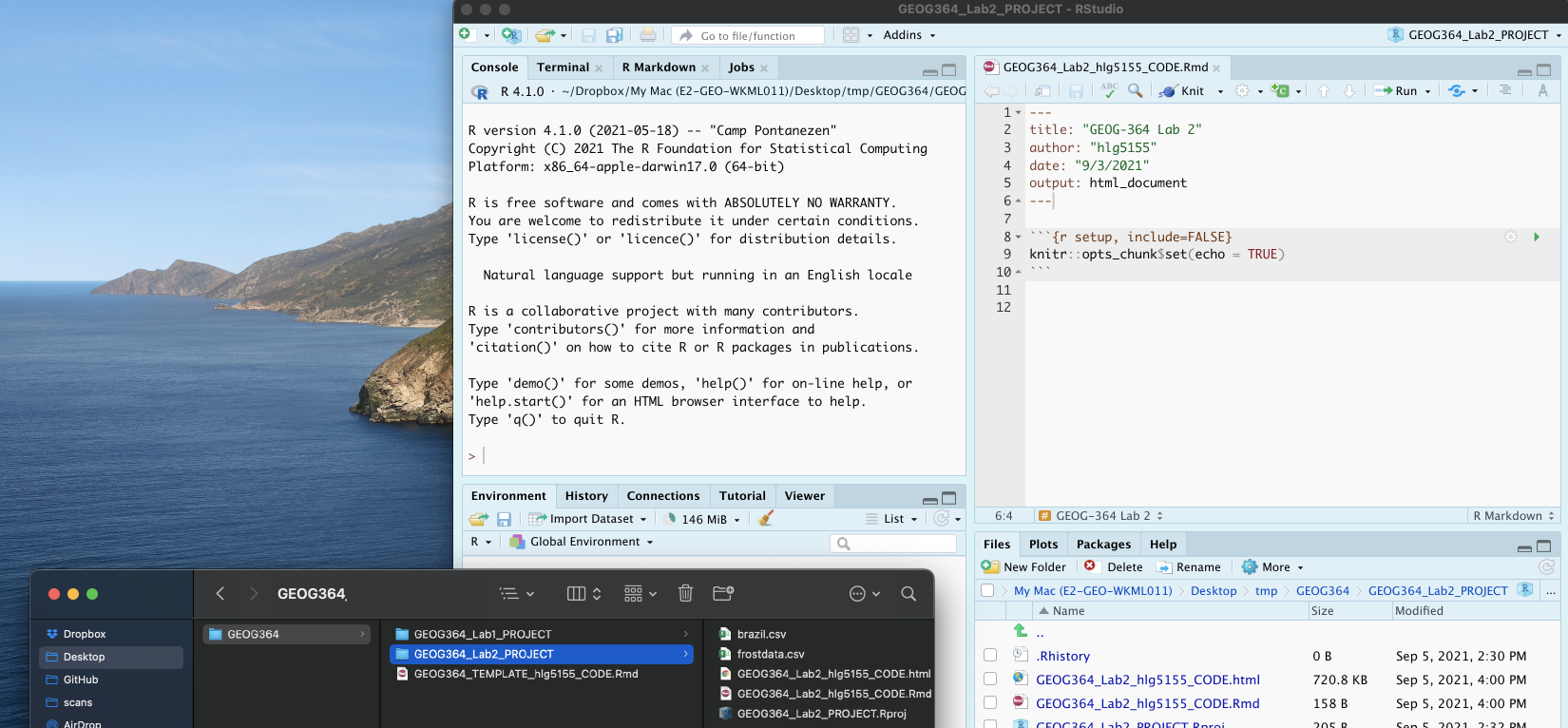
Task: Refresh the Environment pane
Action: (942, 519)
